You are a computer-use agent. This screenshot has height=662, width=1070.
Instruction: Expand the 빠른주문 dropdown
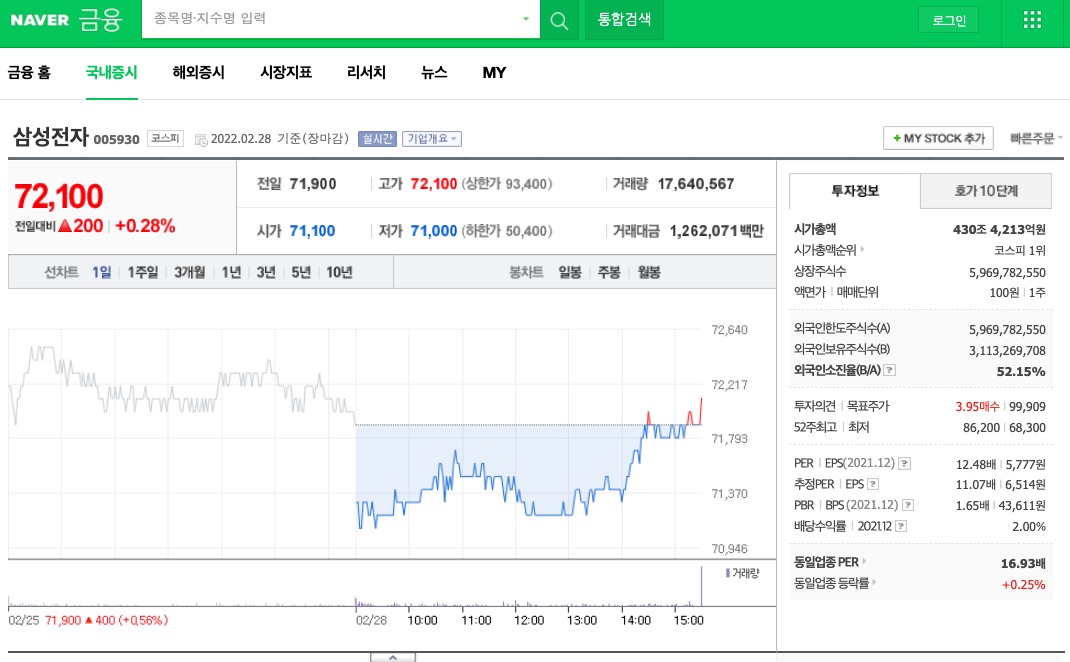(1036, 139)
